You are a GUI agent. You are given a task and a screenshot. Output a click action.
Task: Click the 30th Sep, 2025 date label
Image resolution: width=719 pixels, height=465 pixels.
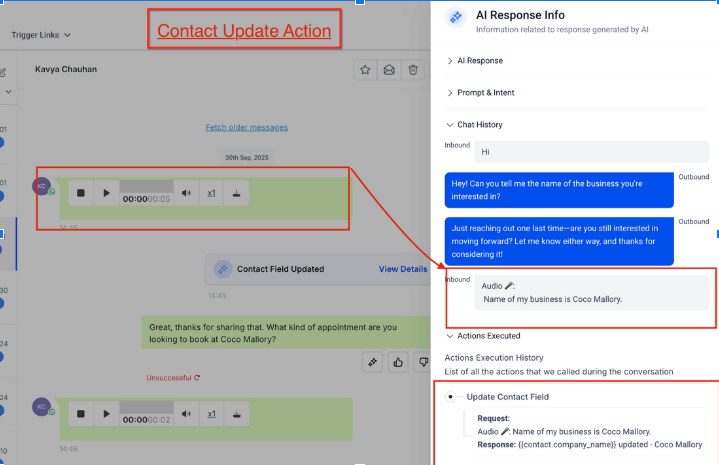[247, 157]
